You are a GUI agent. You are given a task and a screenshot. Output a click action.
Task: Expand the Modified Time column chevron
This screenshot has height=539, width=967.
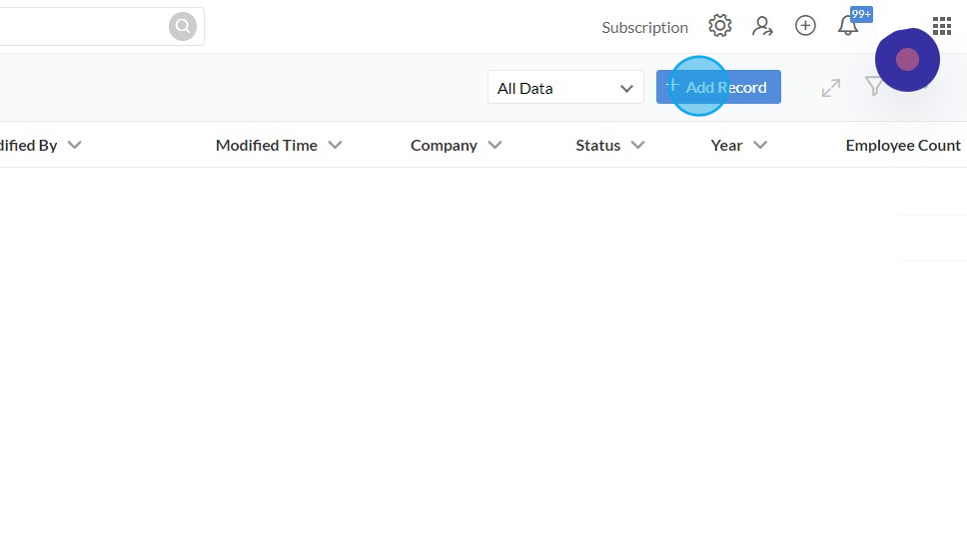tap(335, 145)
